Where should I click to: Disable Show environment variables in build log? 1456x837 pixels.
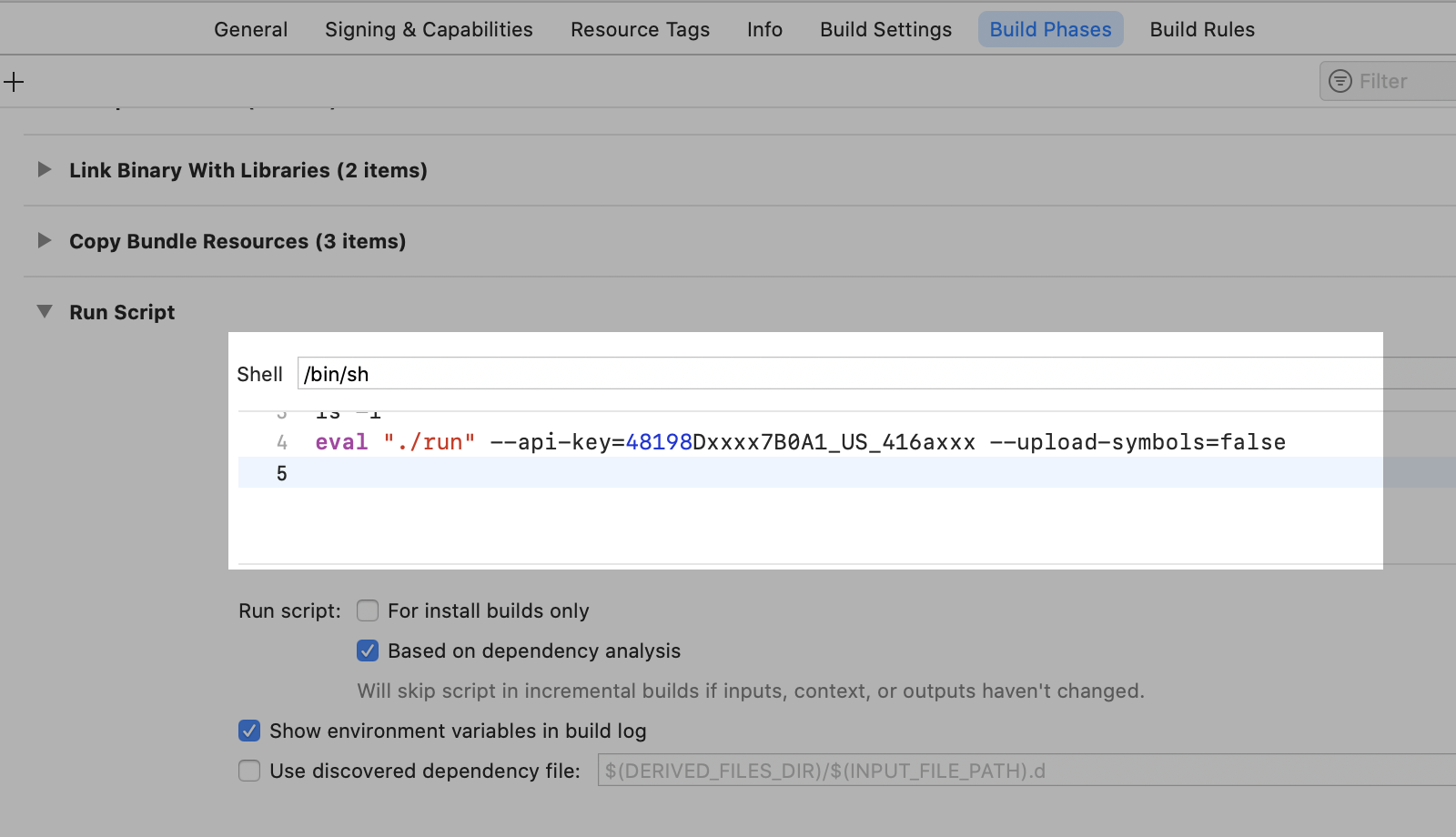249,731
